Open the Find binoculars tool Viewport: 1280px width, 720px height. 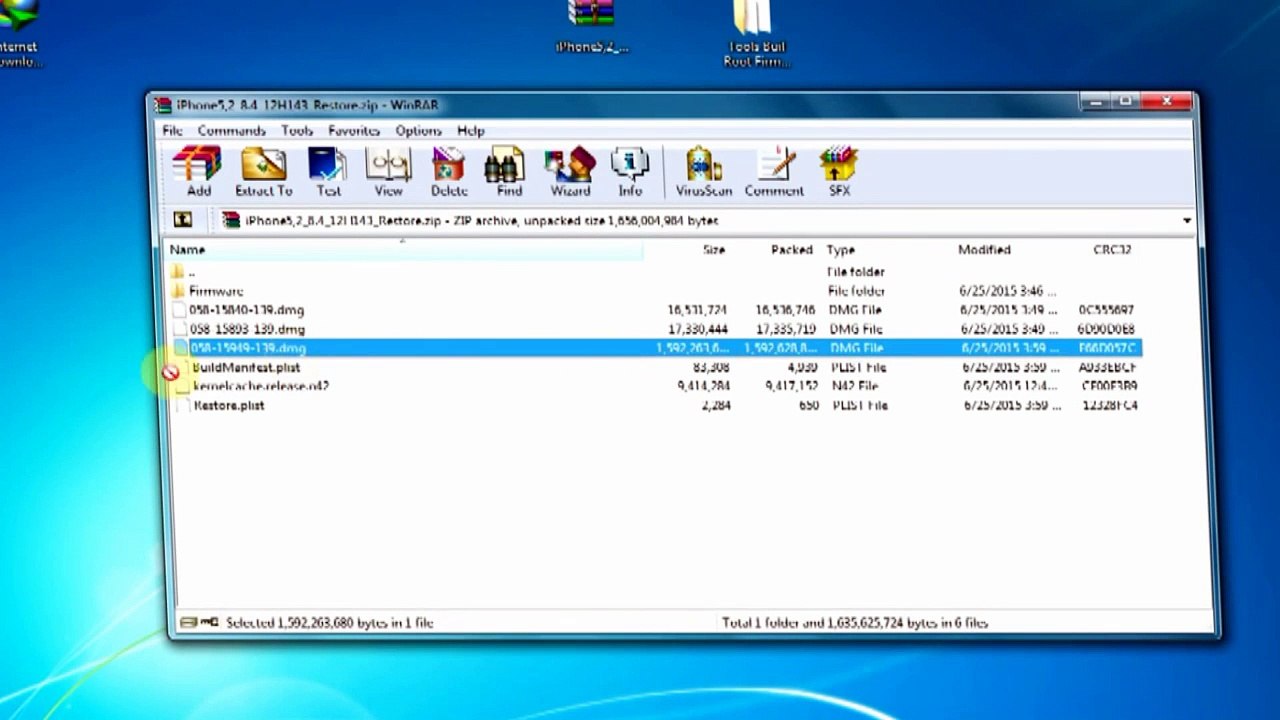[x=509, y=172]
